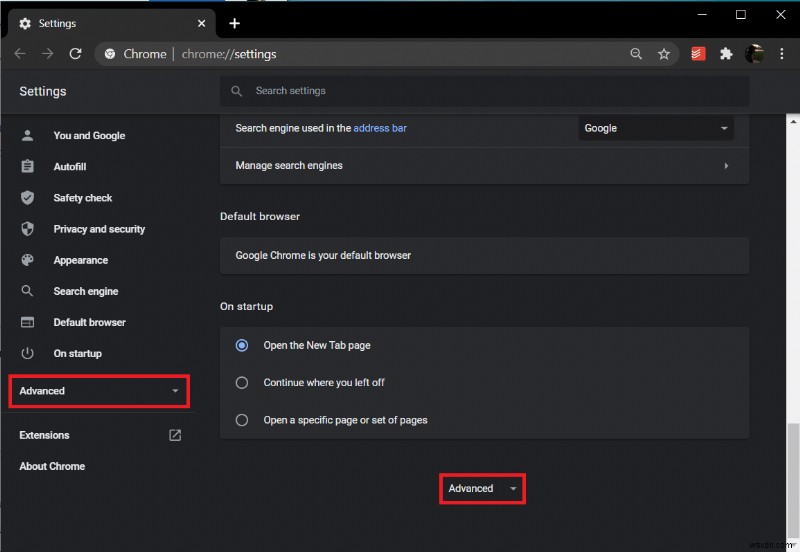Click the profile avatar icon
Image resolution: width=800 pixels, height=552 pixels.
click(x=754, y=54)
